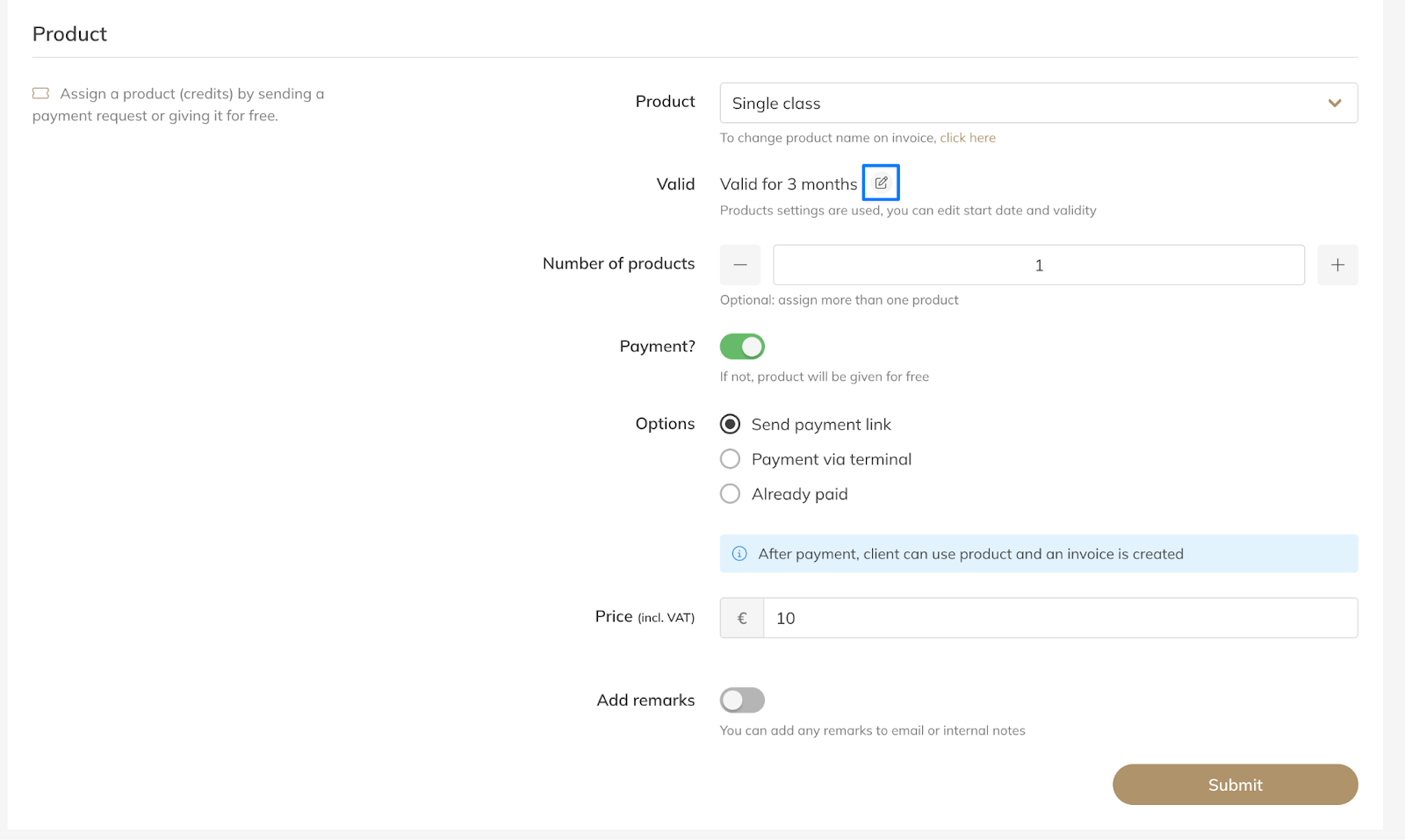Click the 'Valid for 3 months' text

point(788,184)
